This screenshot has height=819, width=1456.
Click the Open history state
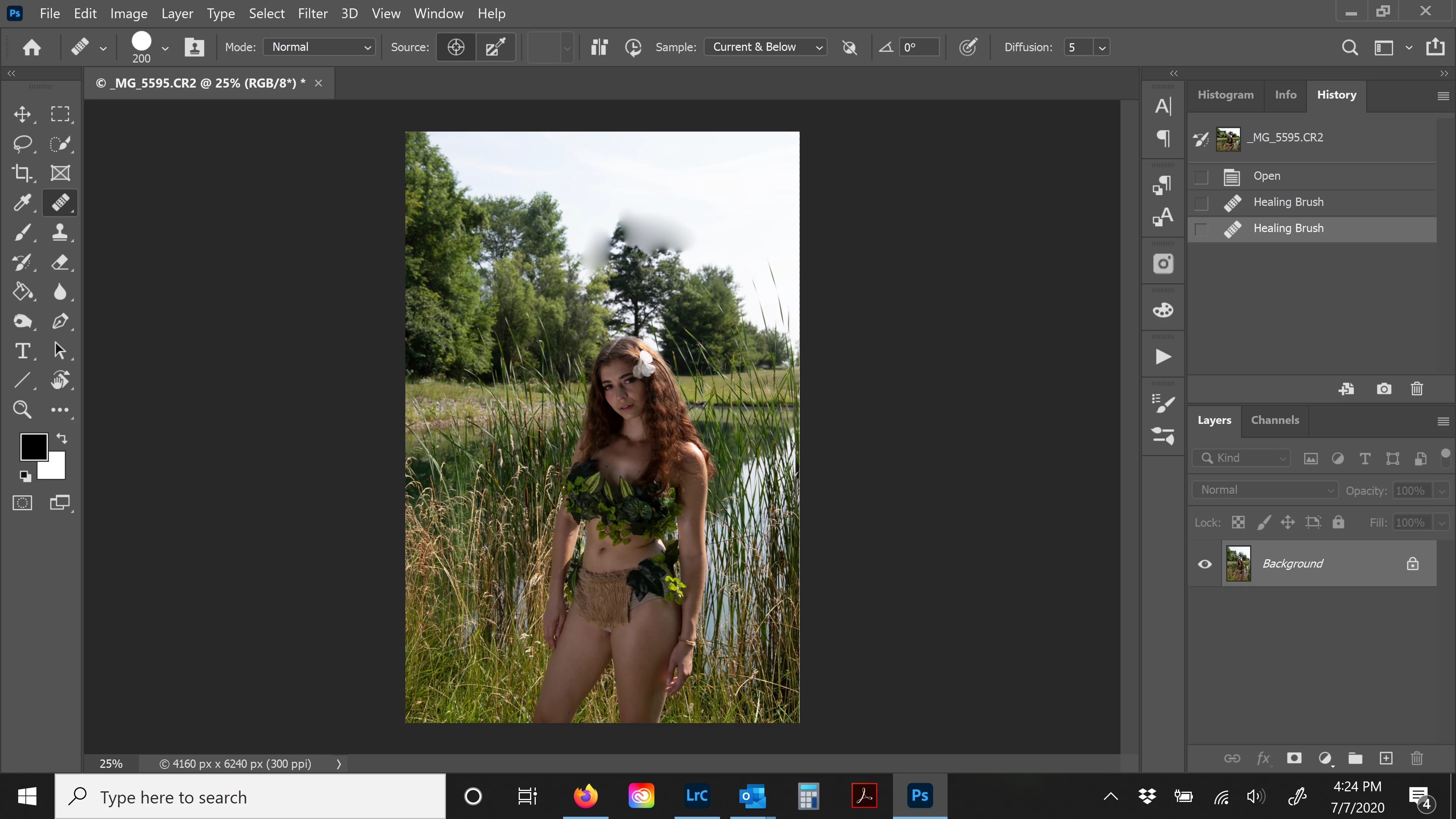(1267, 176)
